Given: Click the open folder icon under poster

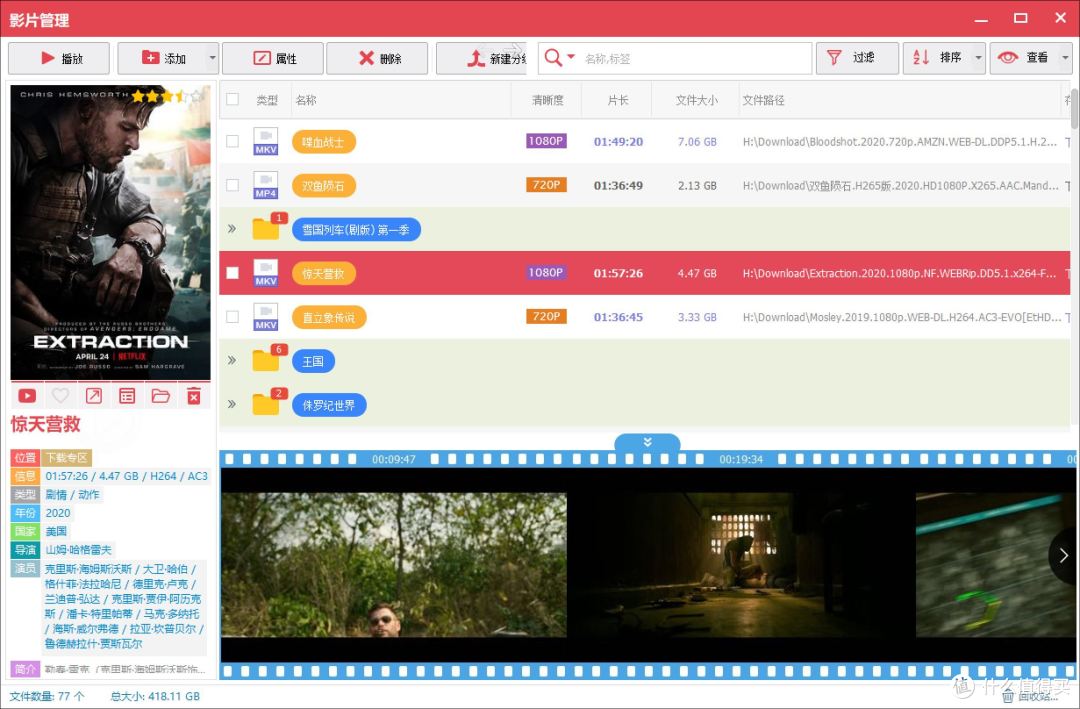Looking at the screenshot, I should pyautogui.click(x=160, y=395).
